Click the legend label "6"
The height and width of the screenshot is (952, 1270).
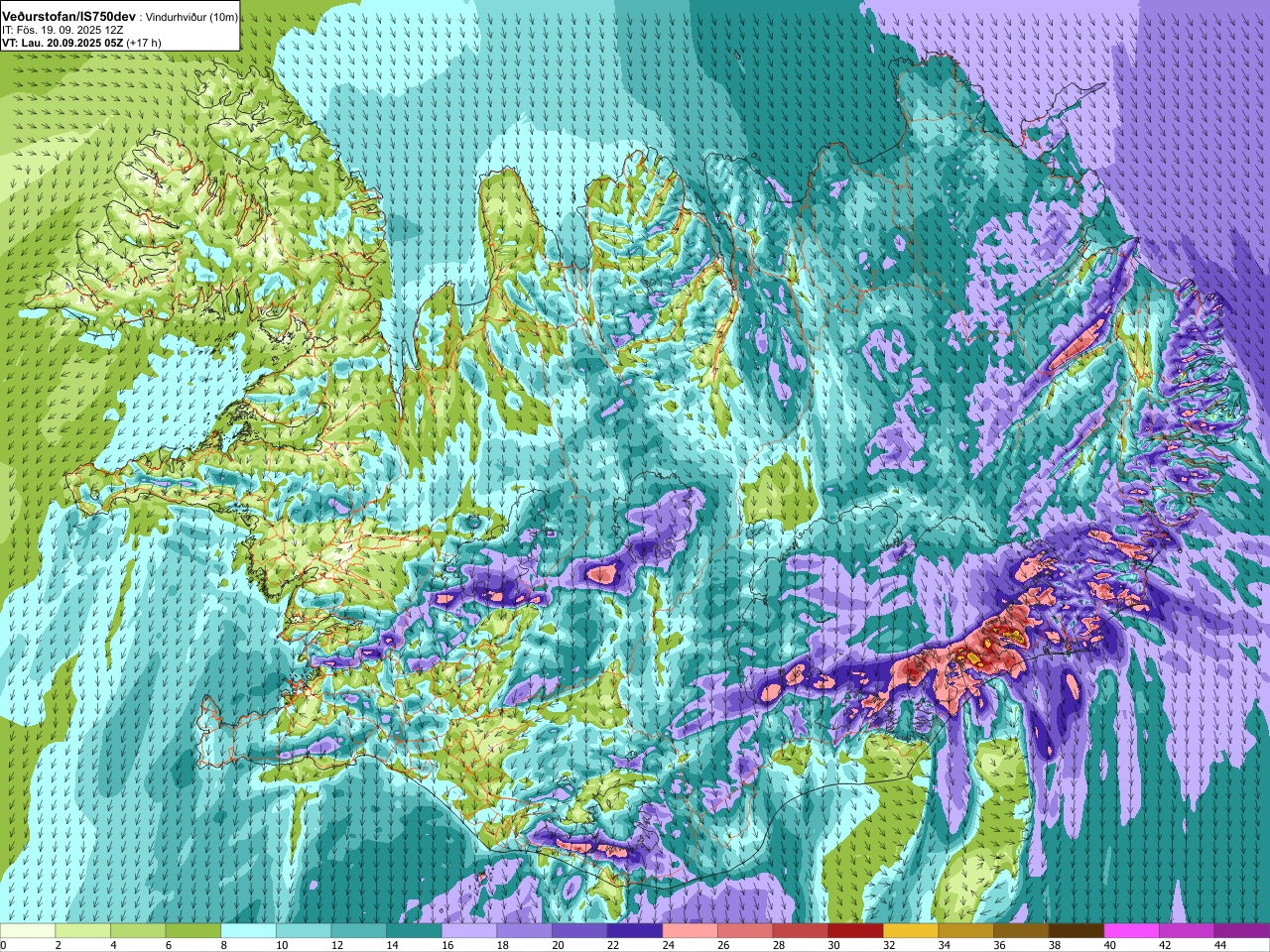coord(169,946)
